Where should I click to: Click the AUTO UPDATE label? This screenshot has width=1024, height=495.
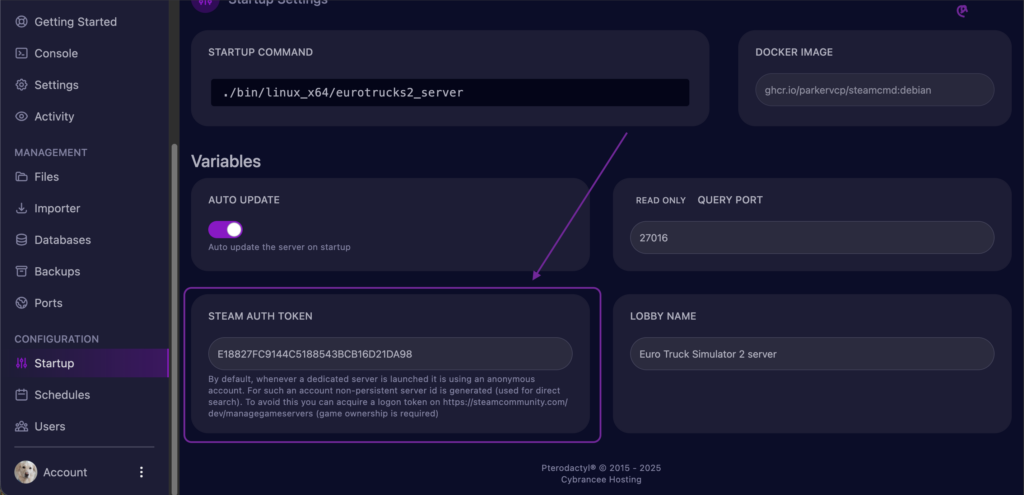(244, 200)
